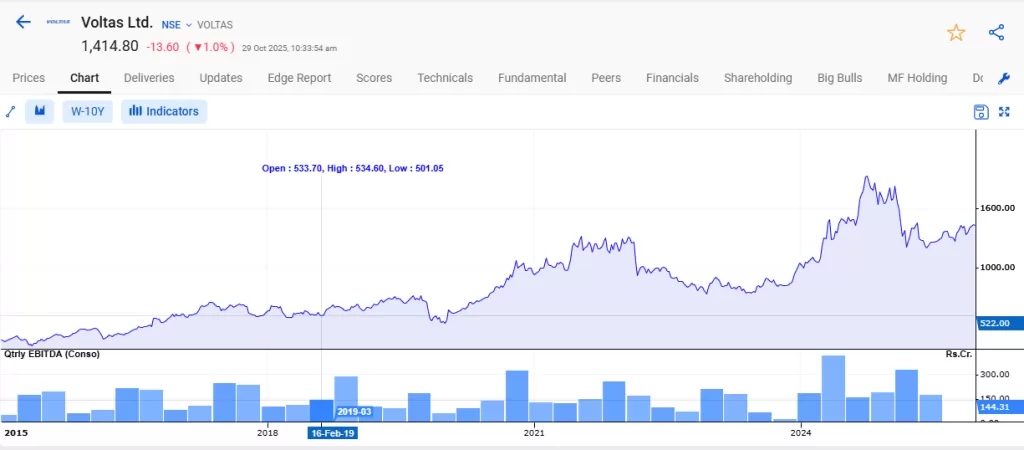Share this stock page
1024x450 pixels.
click(x=996, y=33)
